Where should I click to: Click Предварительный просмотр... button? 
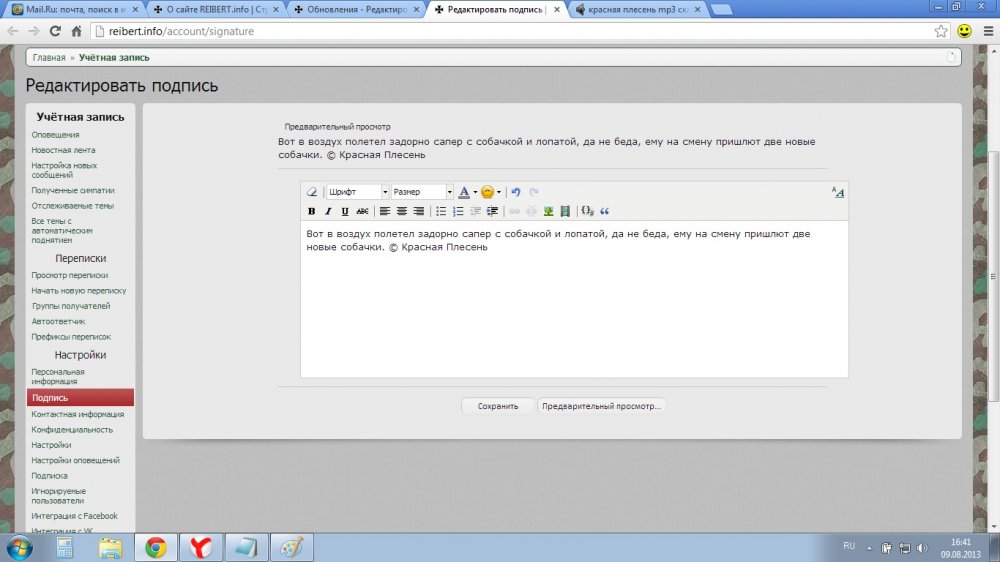tap(601, 406)
